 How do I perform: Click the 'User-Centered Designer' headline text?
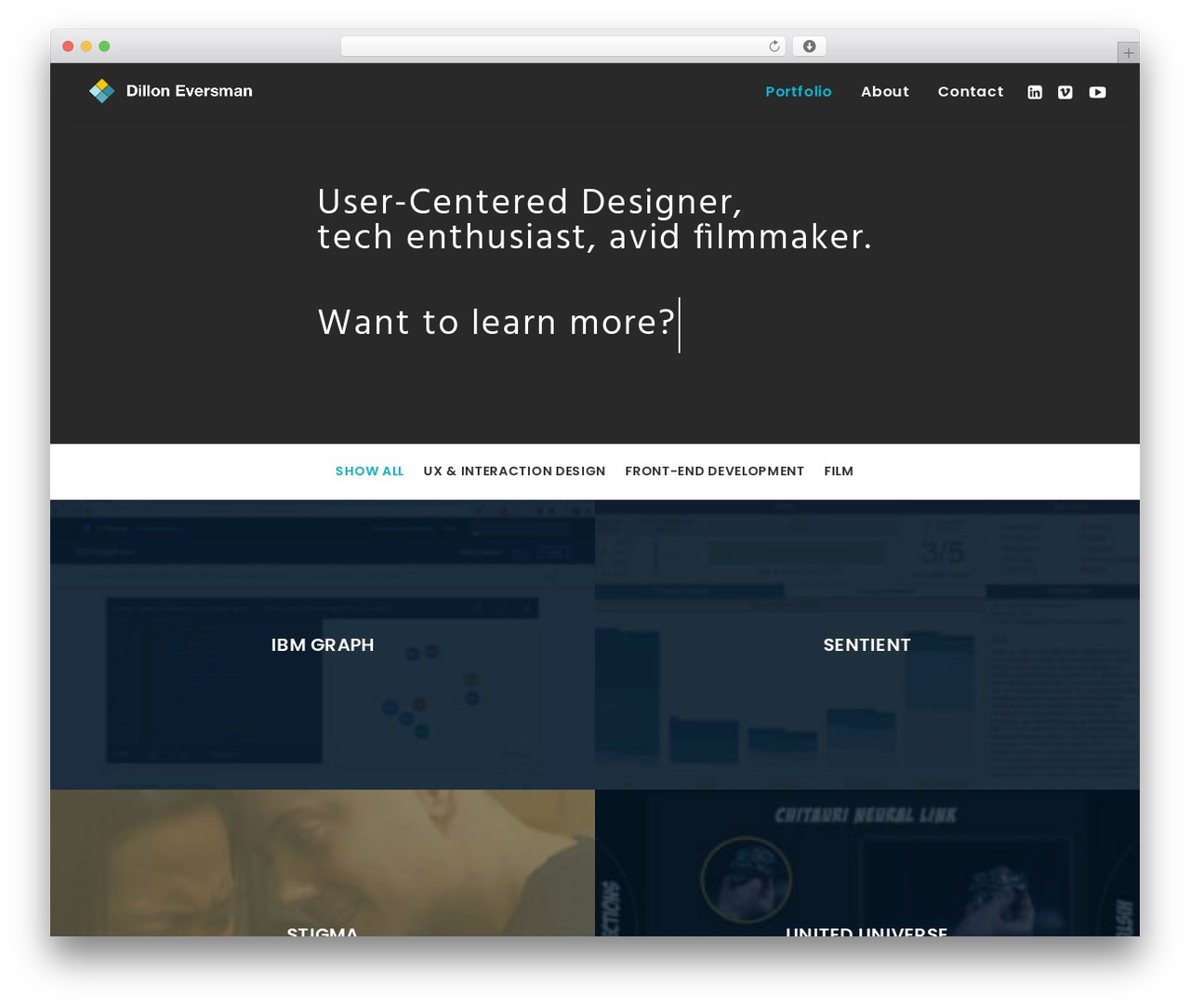530,202
